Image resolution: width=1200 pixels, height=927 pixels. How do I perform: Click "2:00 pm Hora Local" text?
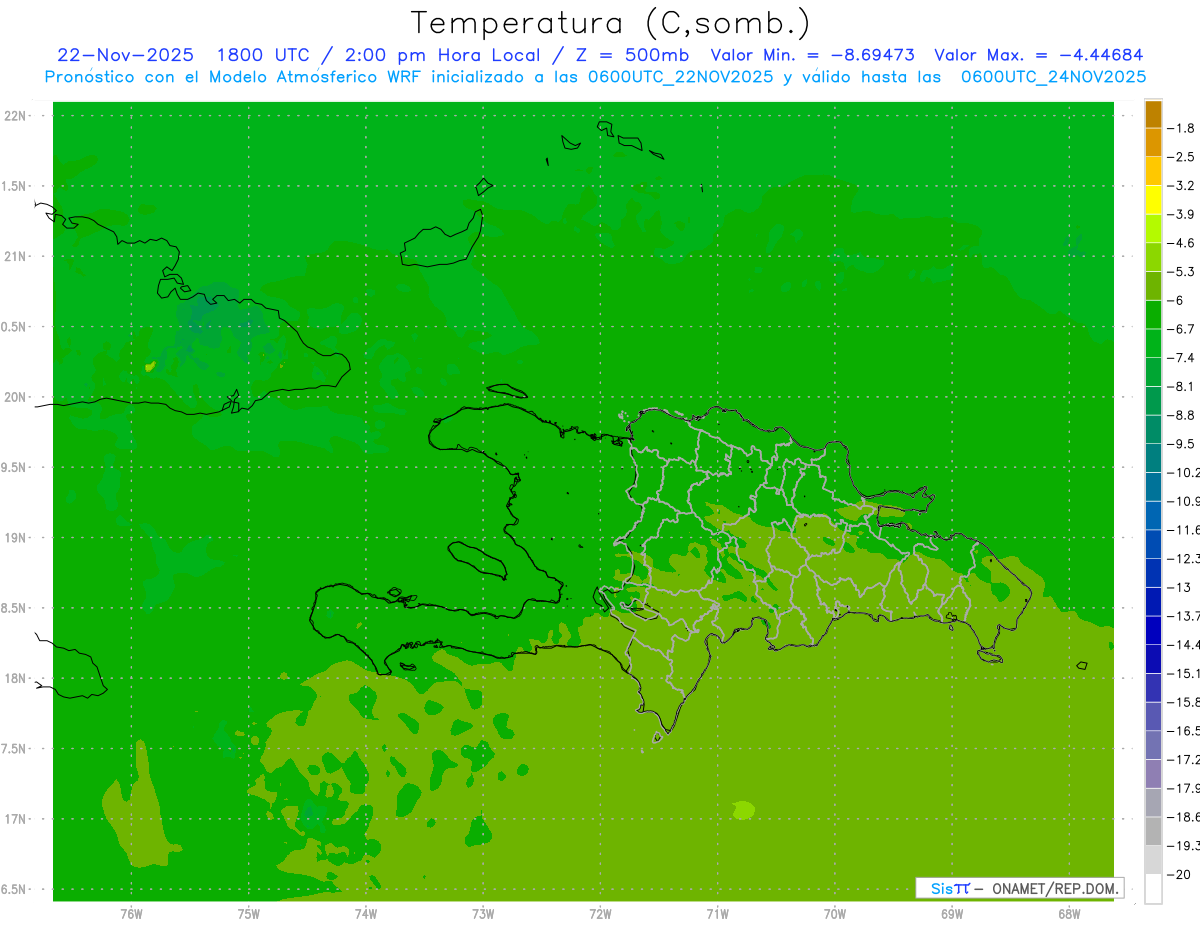(443, 55)
